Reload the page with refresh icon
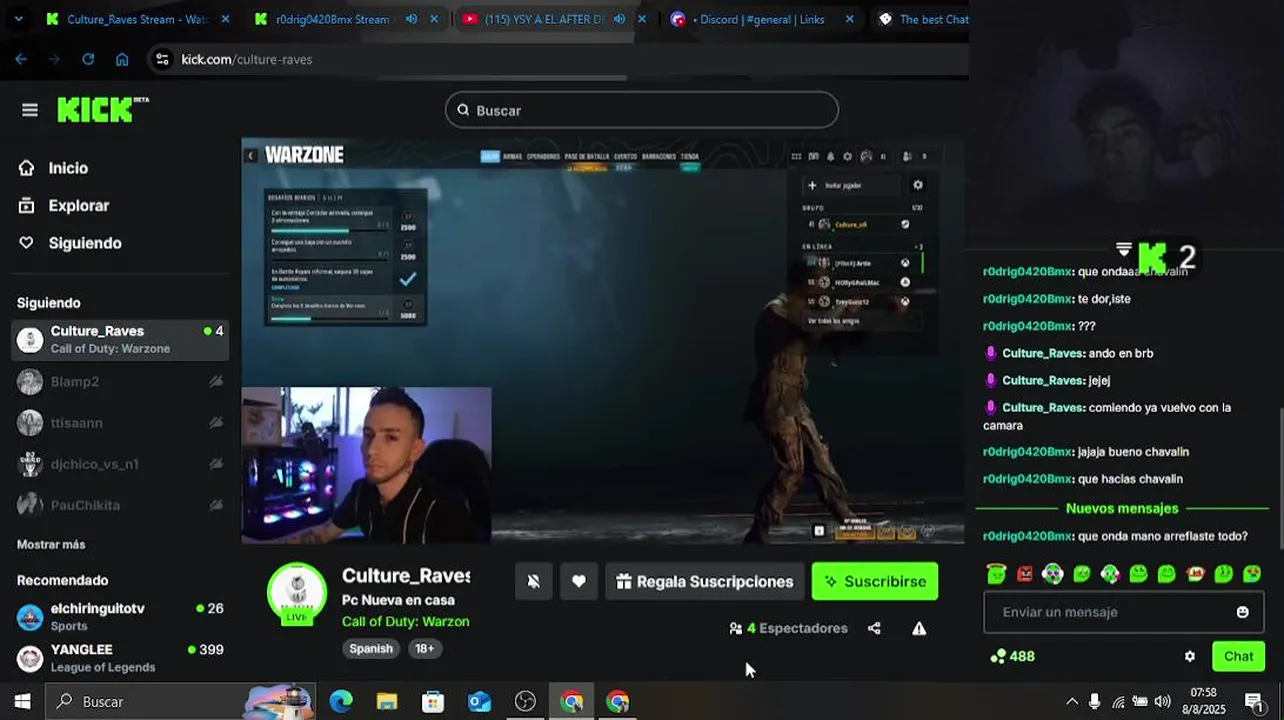 coord(88,59)
